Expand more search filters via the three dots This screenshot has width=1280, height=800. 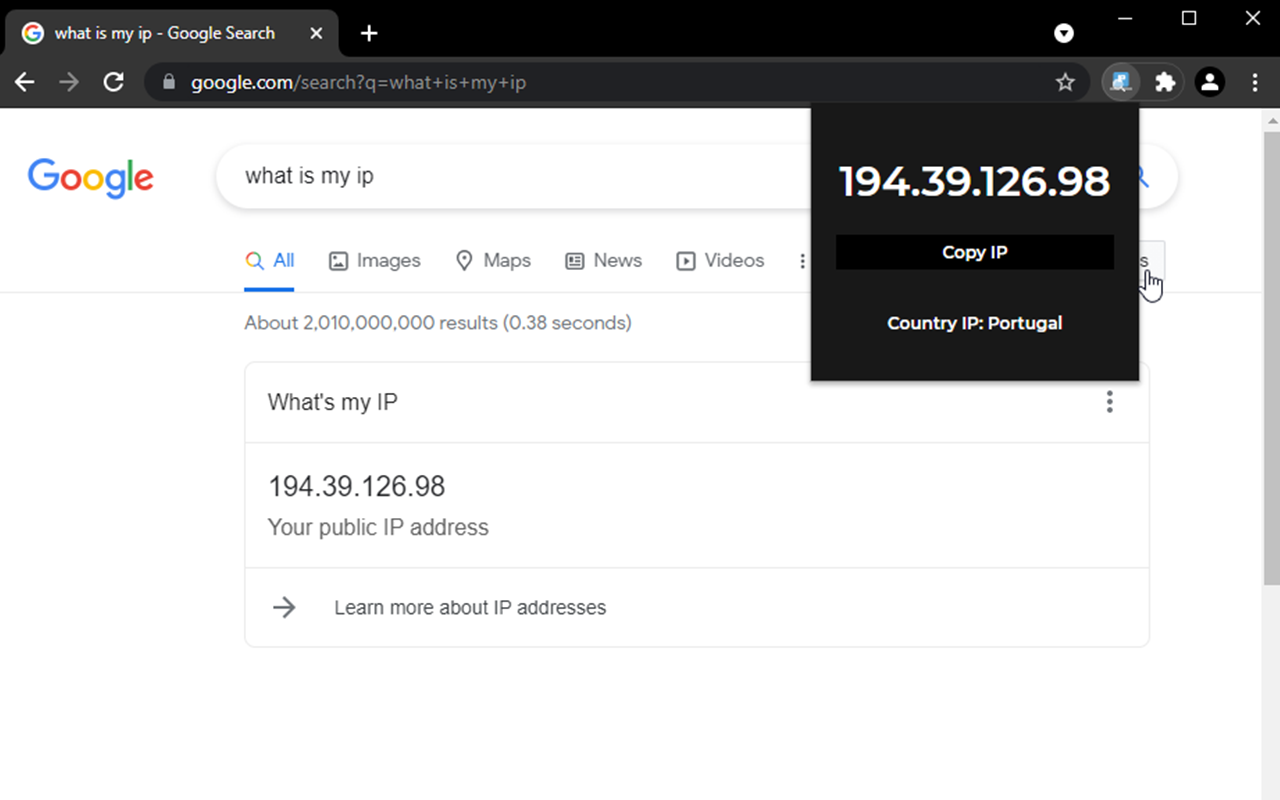pos(803,260)
